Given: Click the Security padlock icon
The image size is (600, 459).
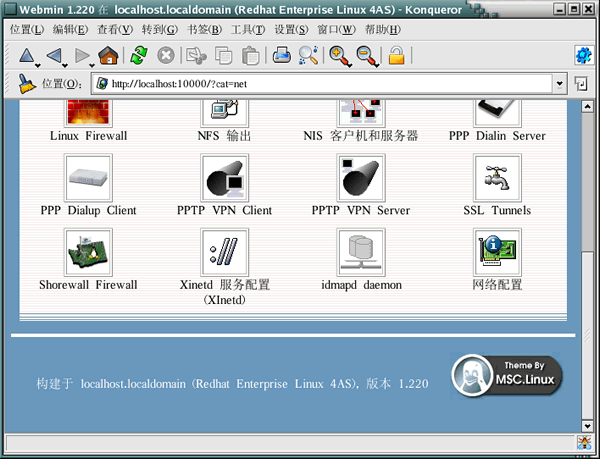Looking at the screenshot, I should (x=396, y=55).
